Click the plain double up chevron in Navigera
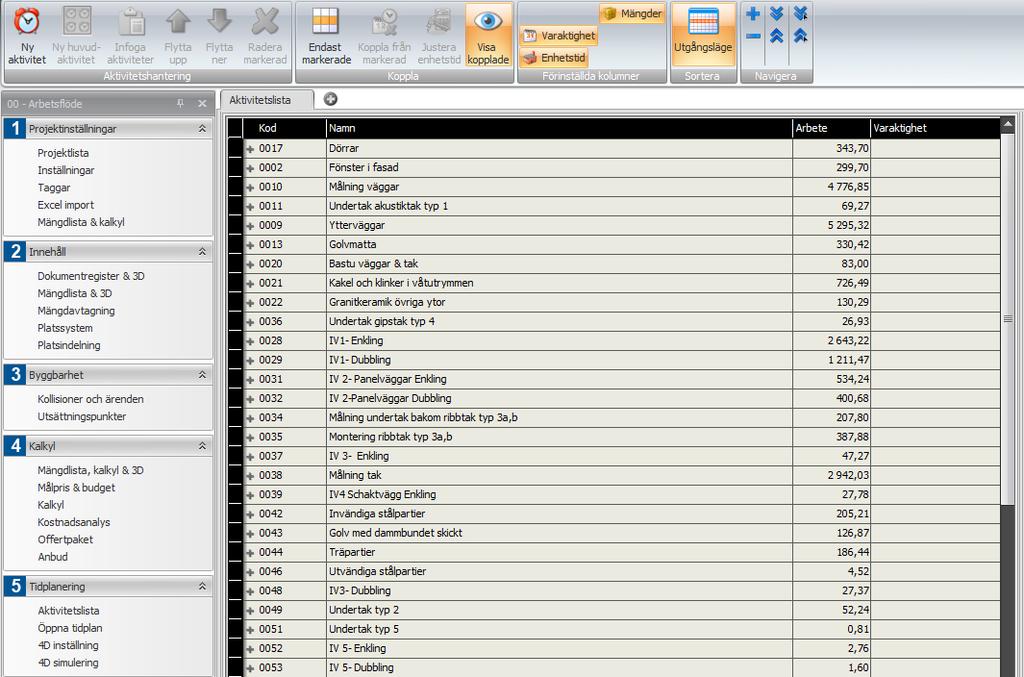 [x=776, y=36]
